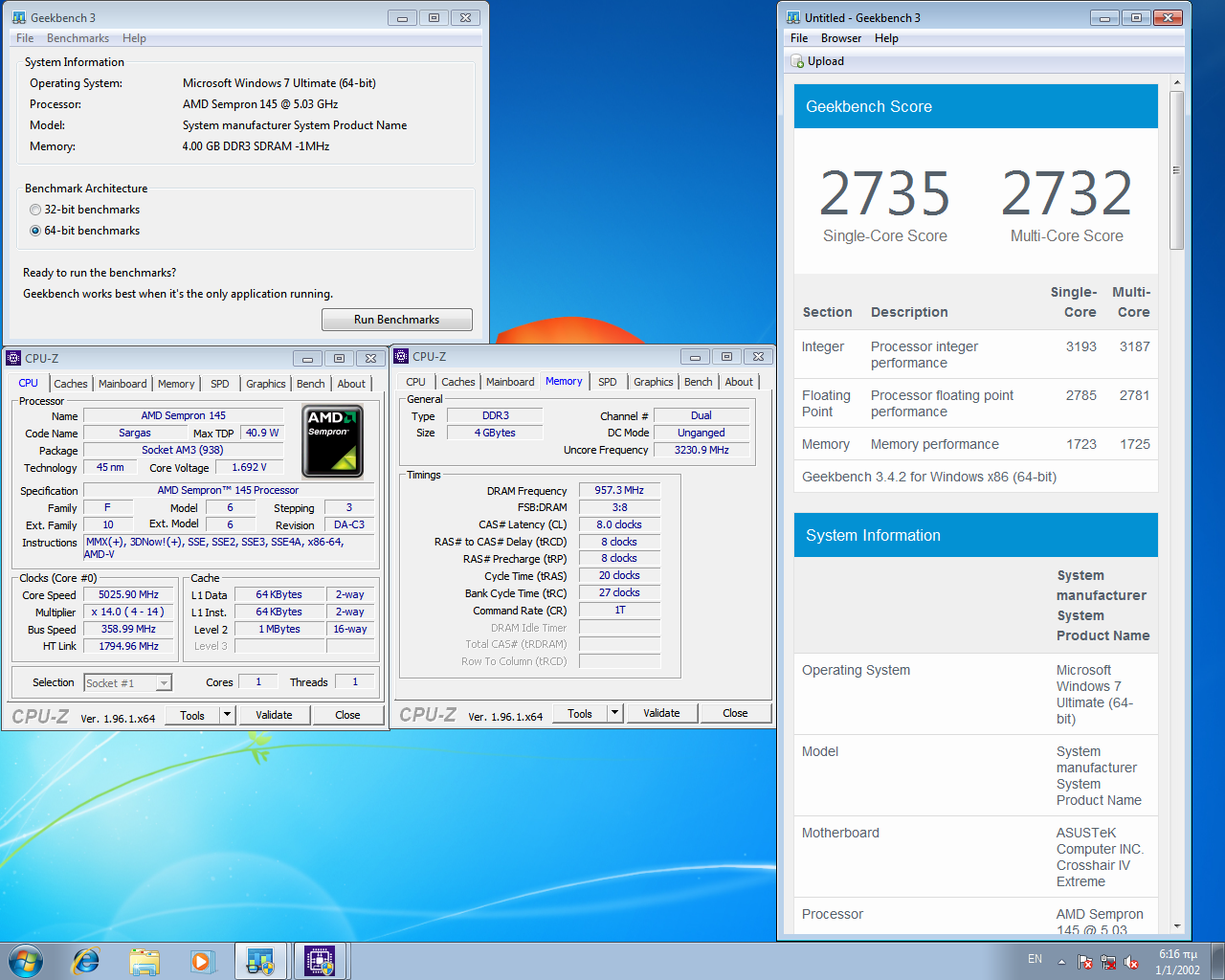The image size is (1225, 980).
Task: Click the Action Center flag tray icon
Action: click(1085, 962)
